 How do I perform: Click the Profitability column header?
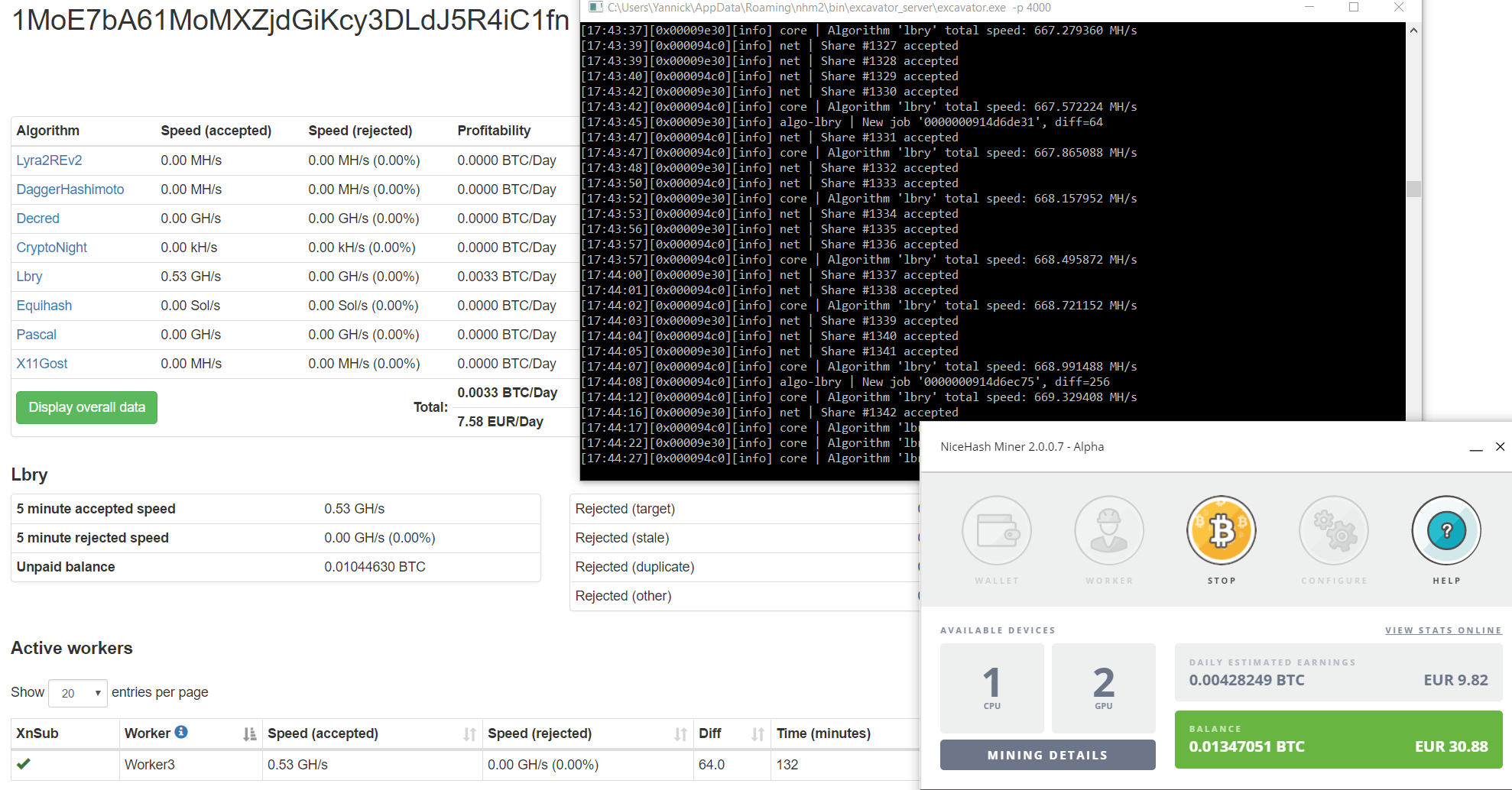pos(494,131)
